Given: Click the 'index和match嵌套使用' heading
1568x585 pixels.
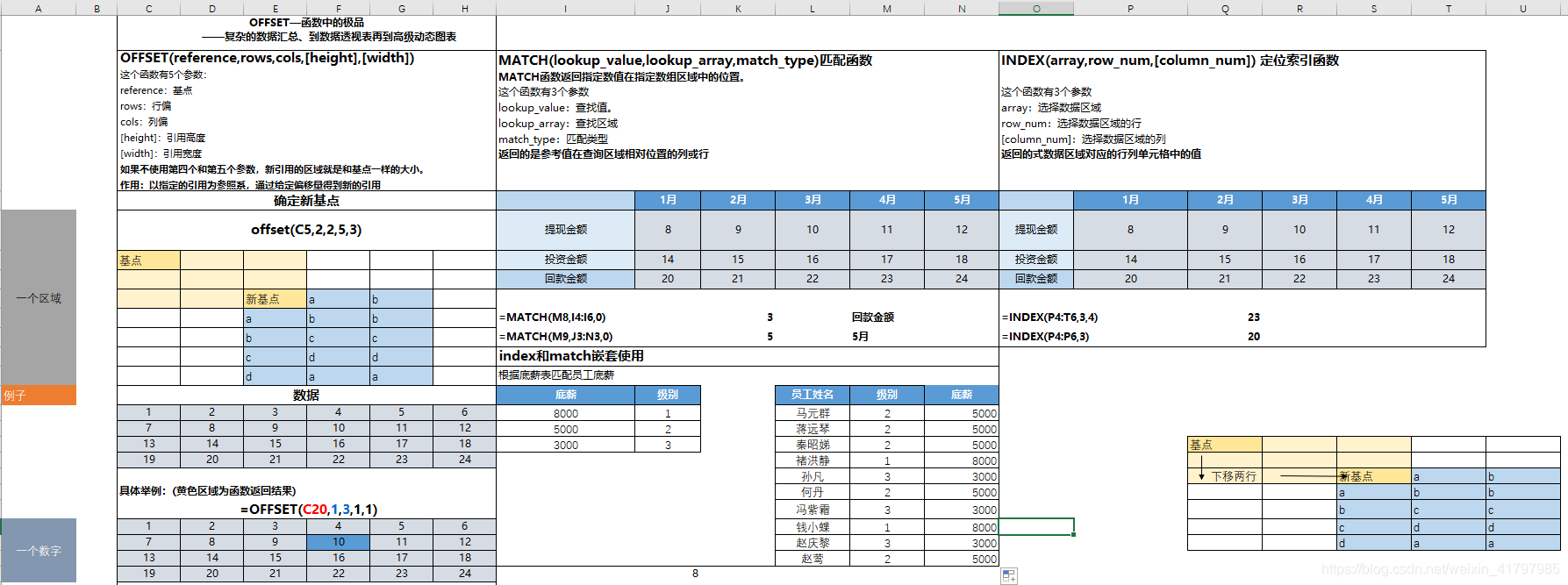Looking at the screenshot, I should point(571,356).
